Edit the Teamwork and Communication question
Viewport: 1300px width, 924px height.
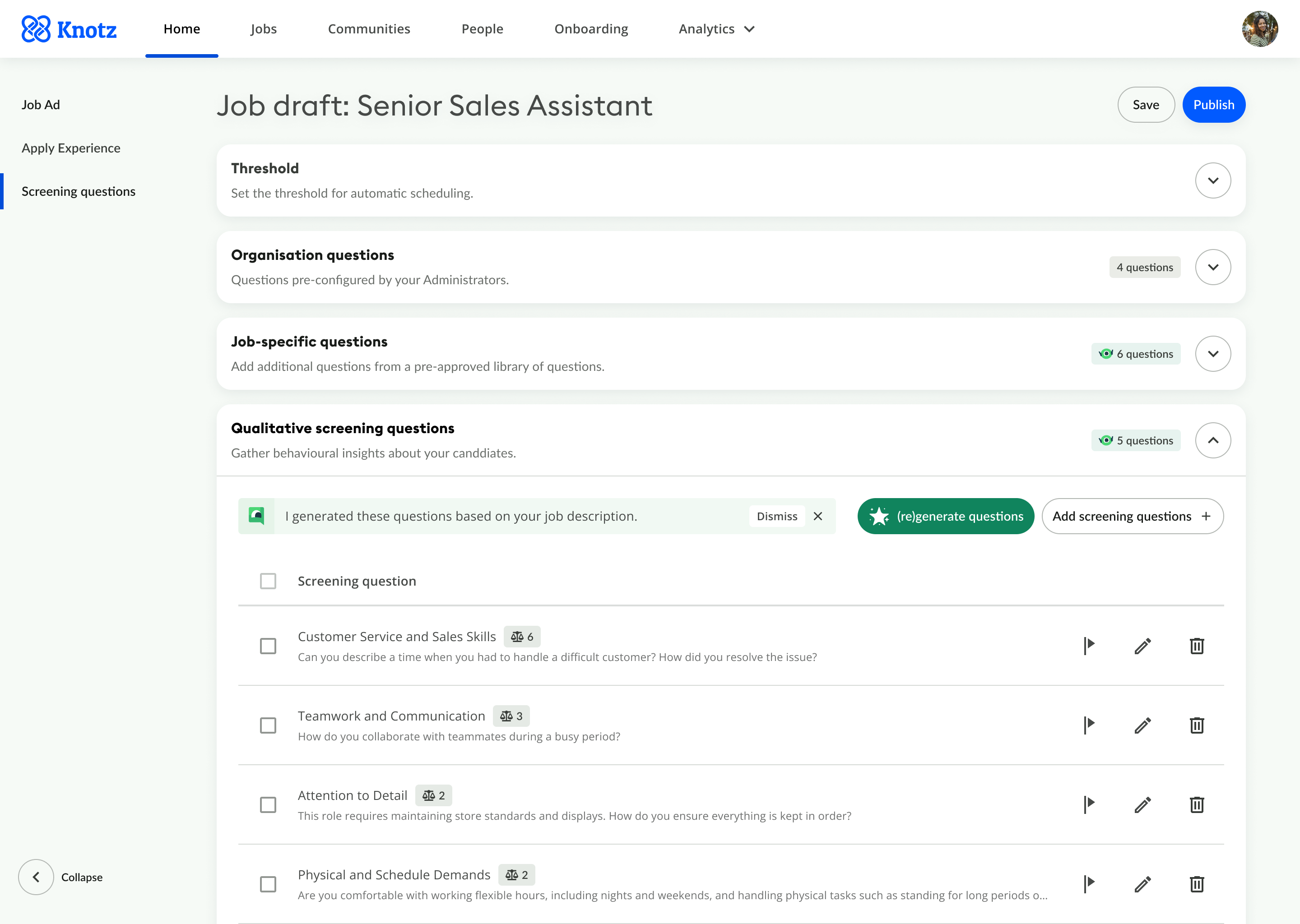coord(1142,725)
